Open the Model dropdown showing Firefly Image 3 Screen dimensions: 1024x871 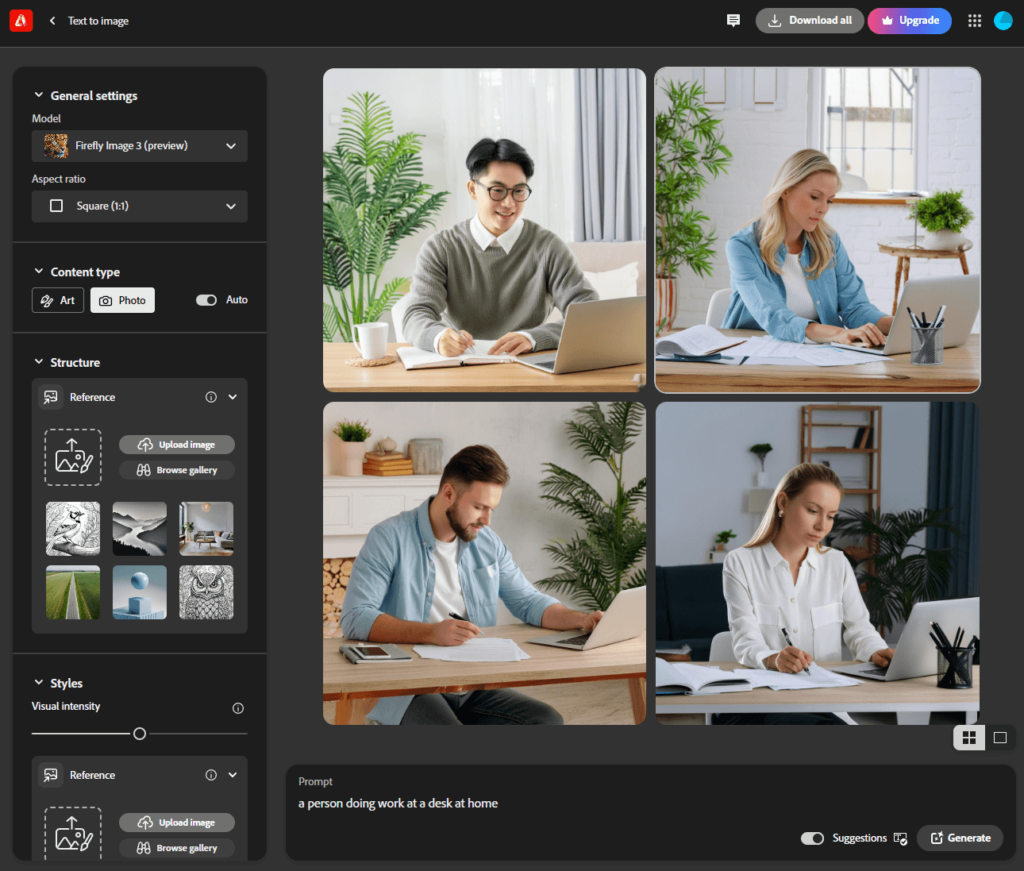139,146
